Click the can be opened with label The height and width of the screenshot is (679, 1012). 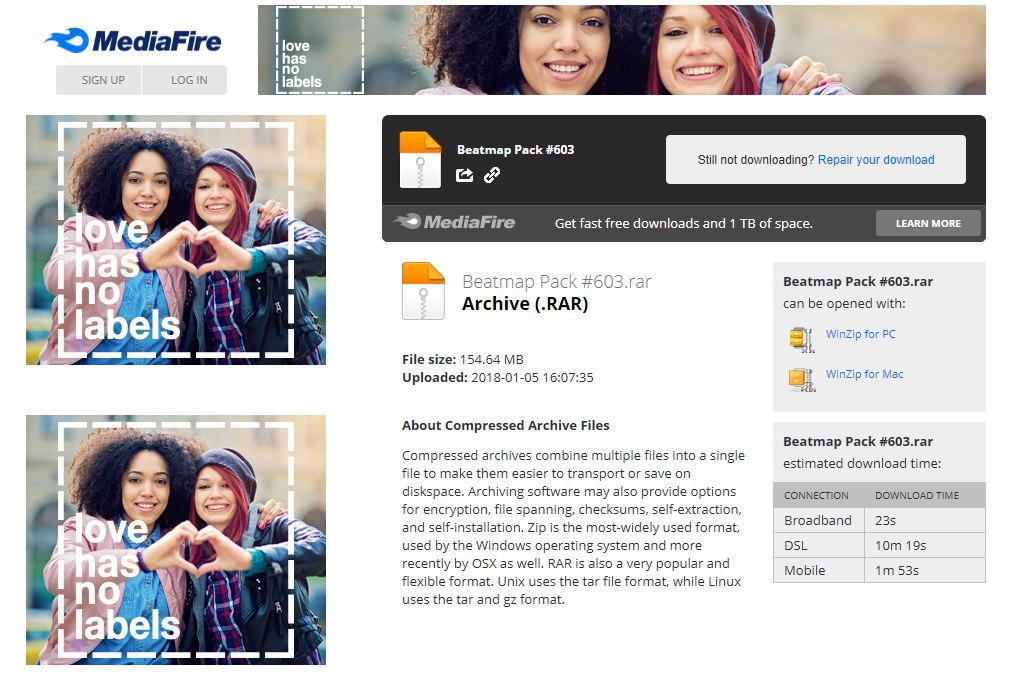click(x=844, y=303)
